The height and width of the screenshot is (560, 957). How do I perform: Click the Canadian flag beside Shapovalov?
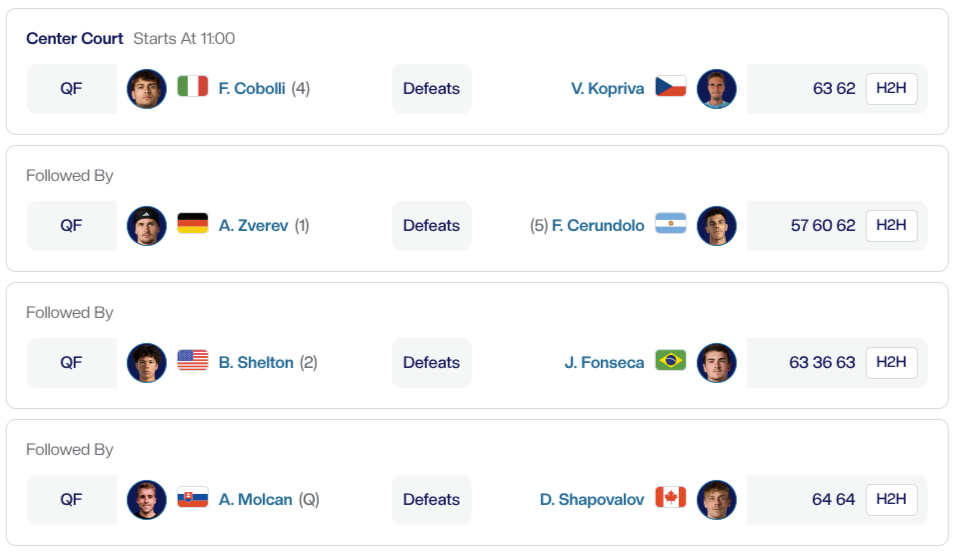point(670,499)
